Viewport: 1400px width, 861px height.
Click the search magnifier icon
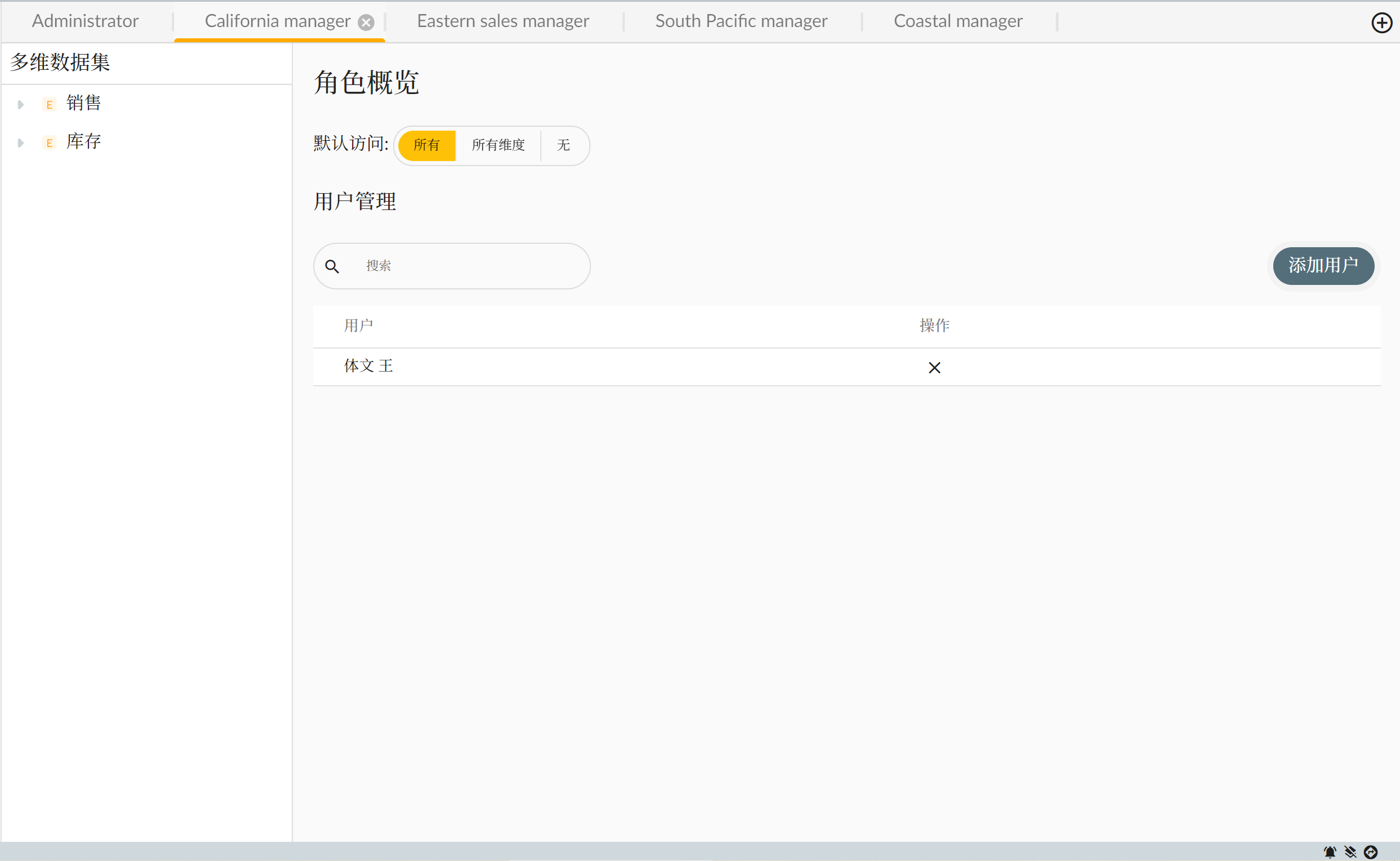(x=332, y=266)
